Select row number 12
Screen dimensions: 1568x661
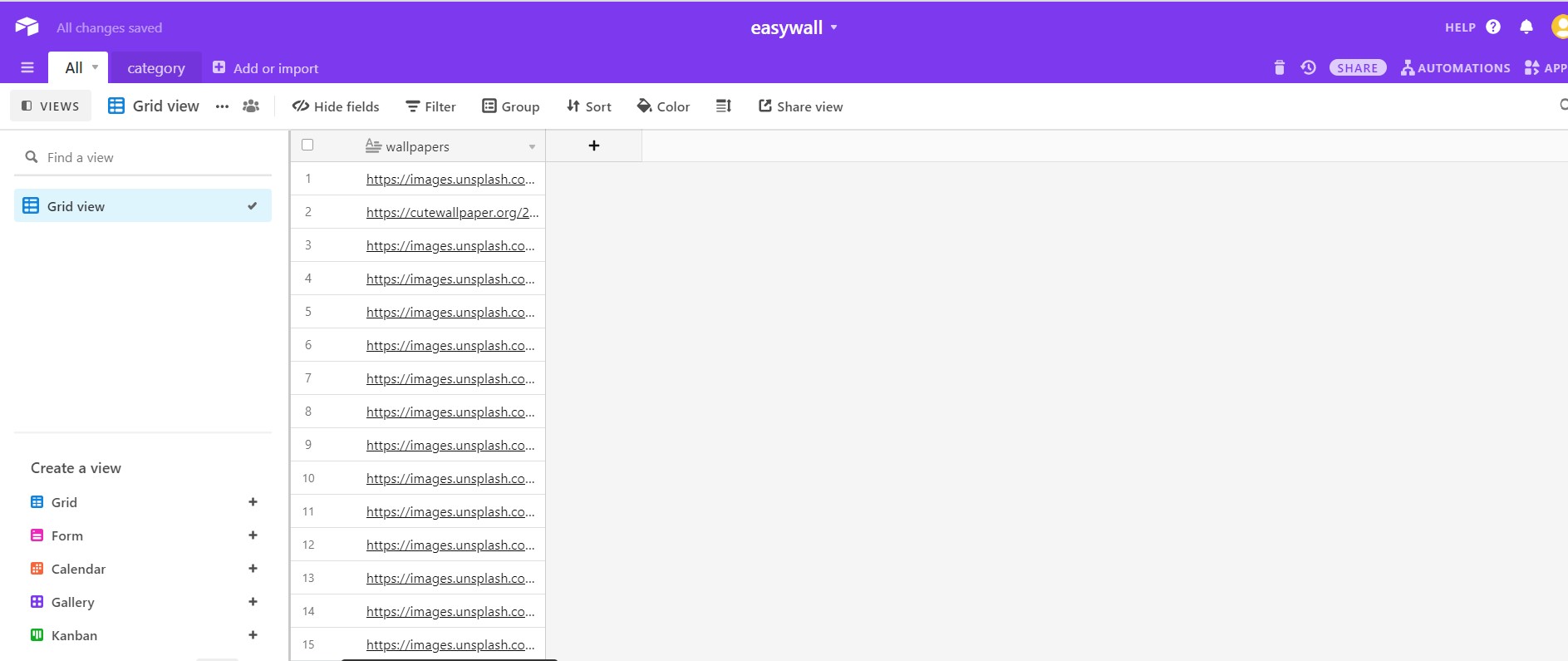(x=308, y=545)
